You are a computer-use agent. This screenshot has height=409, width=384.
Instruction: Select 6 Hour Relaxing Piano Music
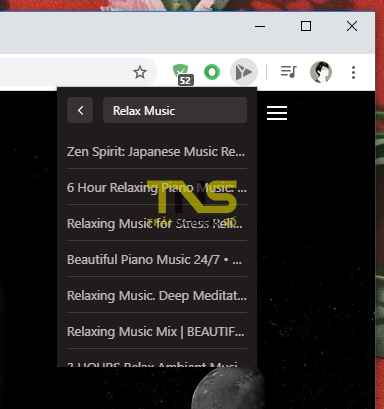[157, 187]
